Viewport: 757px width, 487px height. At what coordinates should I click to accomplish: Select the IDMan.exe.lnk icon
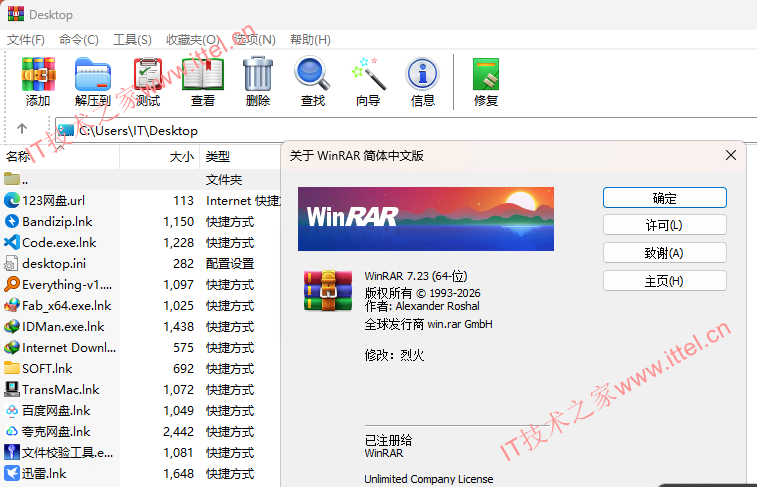coord(12,326)
